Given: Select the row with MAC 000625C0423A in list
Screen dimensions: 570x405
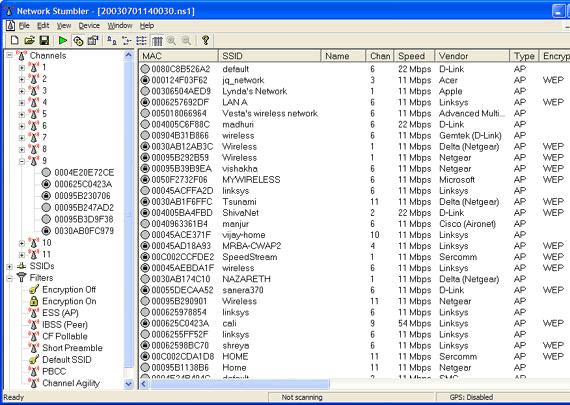Looking at the screenshot, I should click(355, 323).
